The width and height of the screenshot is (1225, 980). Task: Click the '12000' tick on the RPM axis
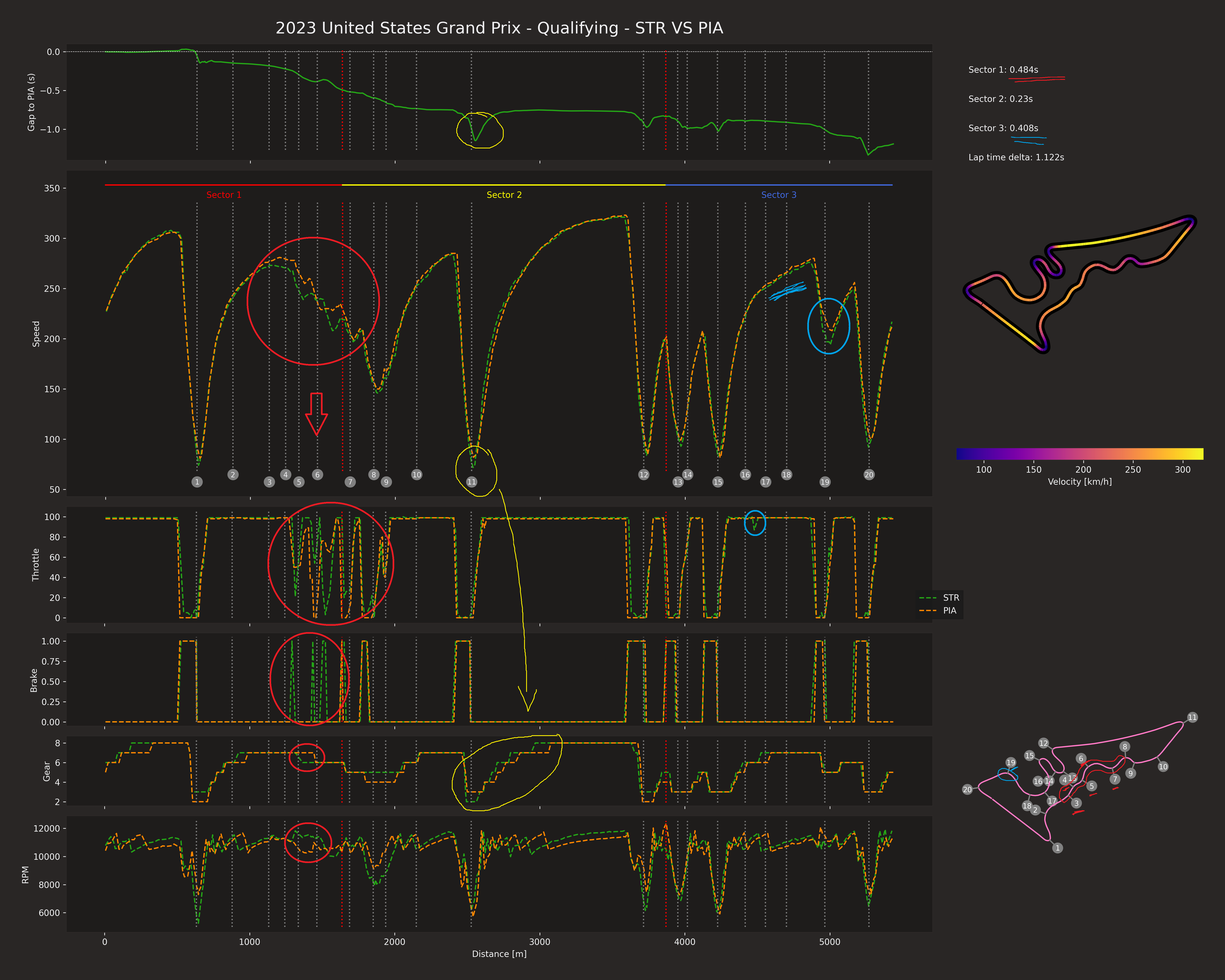coord(47,828)
